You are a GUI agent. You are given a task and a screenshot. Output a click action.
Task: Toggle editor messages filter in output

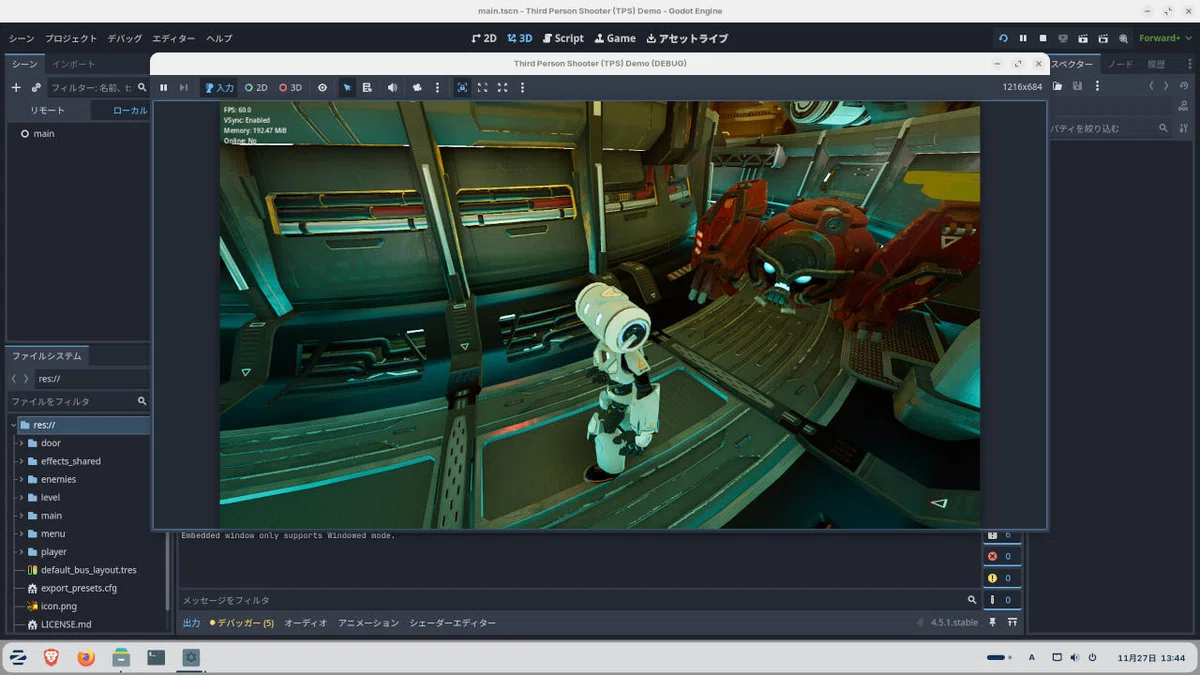(x=1000, y=600)
